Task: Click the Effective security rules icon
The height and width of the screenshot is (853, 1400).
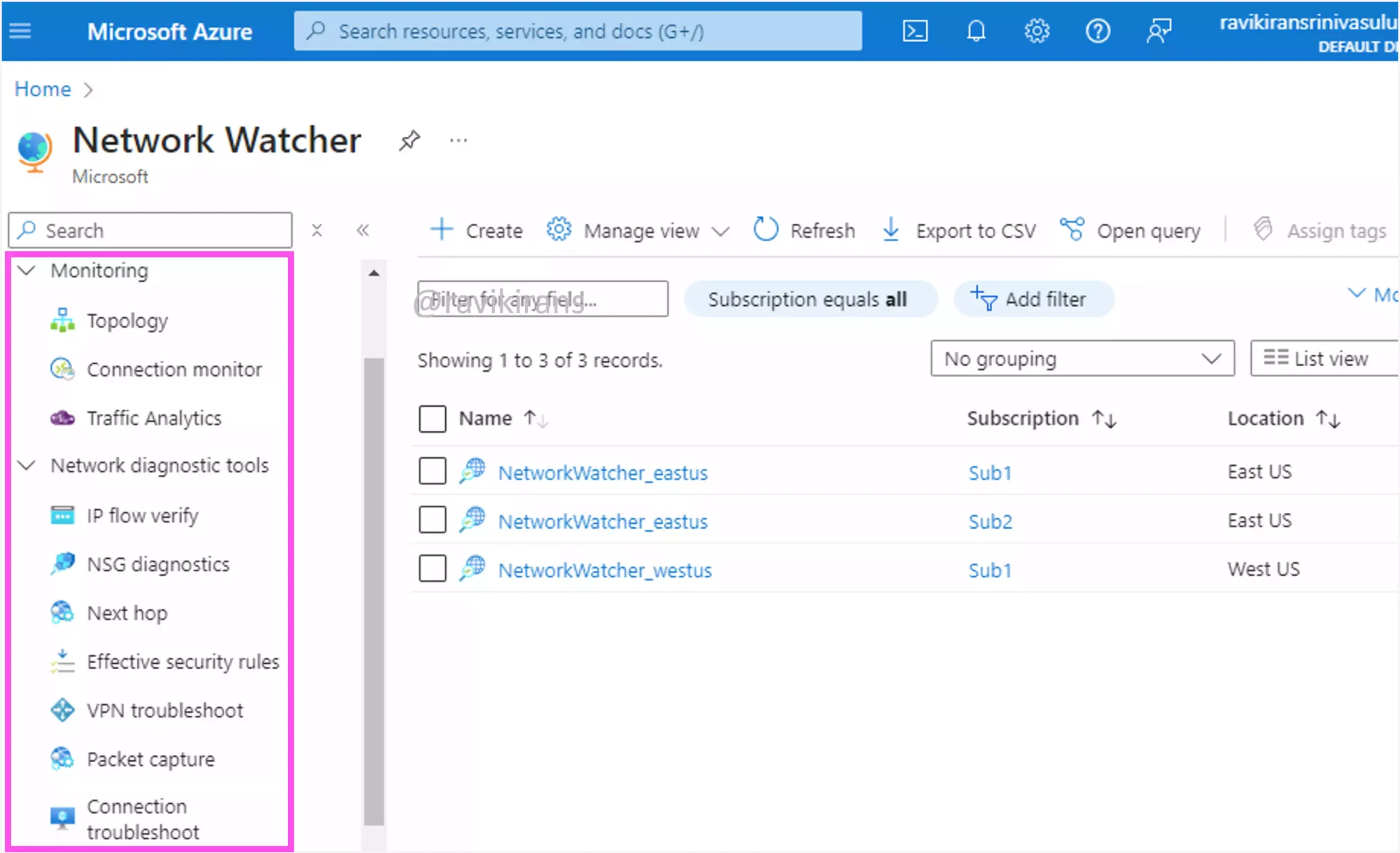Action: pyautogui.click(x=62, y=662)
